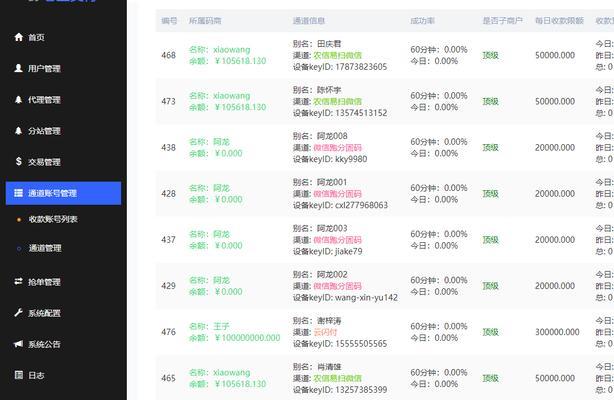Click the dollar icon for 交易管理
This screenshot has height=400, width=614.
[18, 161]
